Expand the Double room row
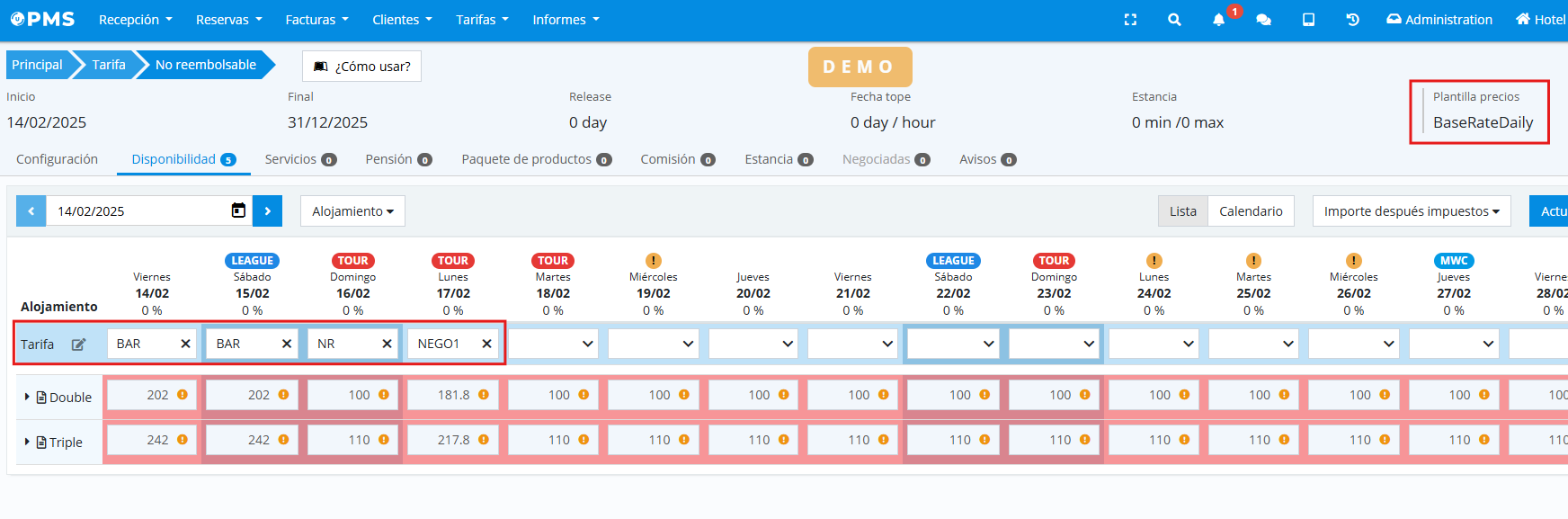Screen dimensions: 1568x519 [27, 397]
